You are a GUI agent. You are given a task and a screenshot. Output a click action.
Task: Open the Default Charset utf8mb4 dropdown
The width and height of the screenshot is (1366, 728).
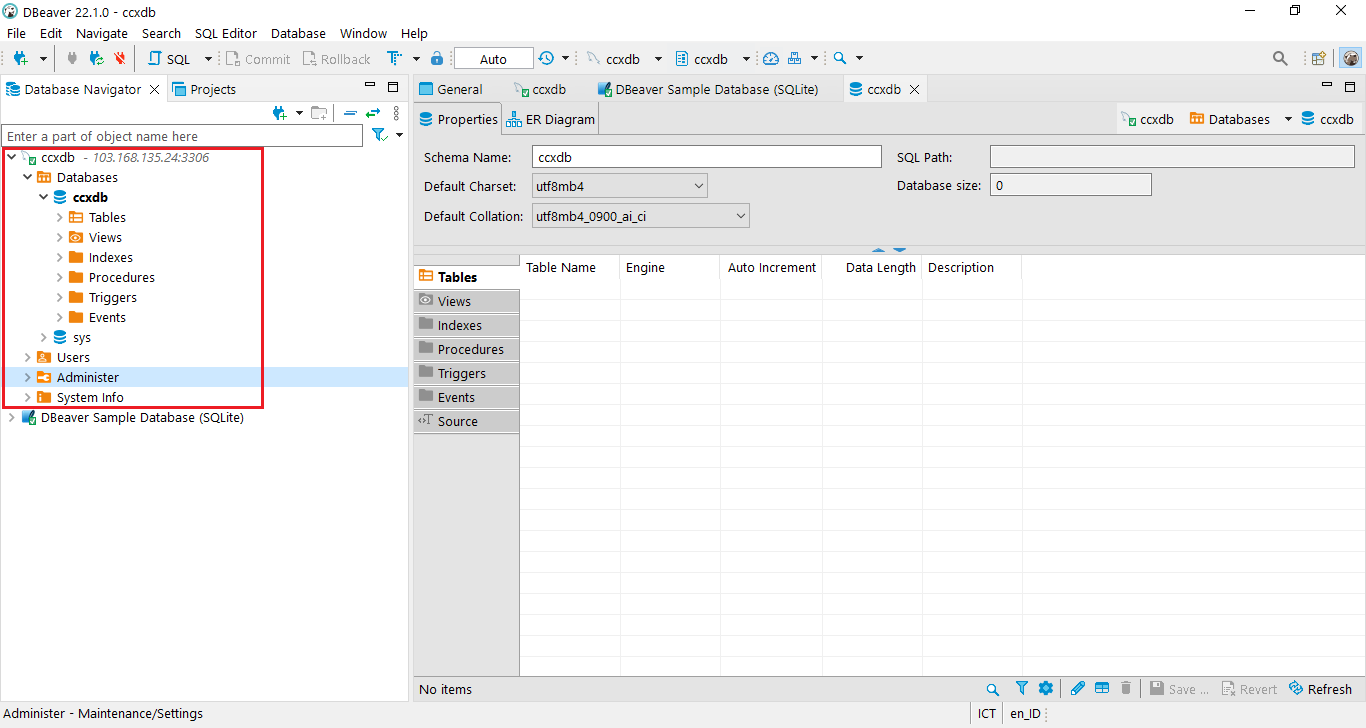pos(698,186)
